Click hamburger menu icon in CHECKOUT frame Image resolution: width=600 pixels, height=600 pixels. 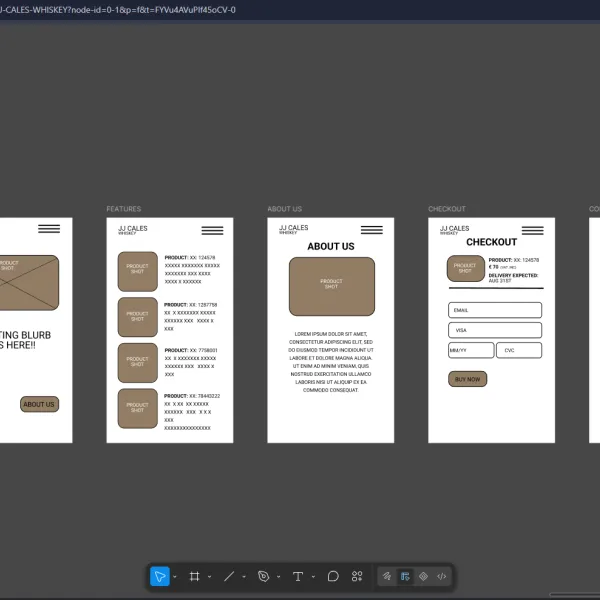pos(533,230)
